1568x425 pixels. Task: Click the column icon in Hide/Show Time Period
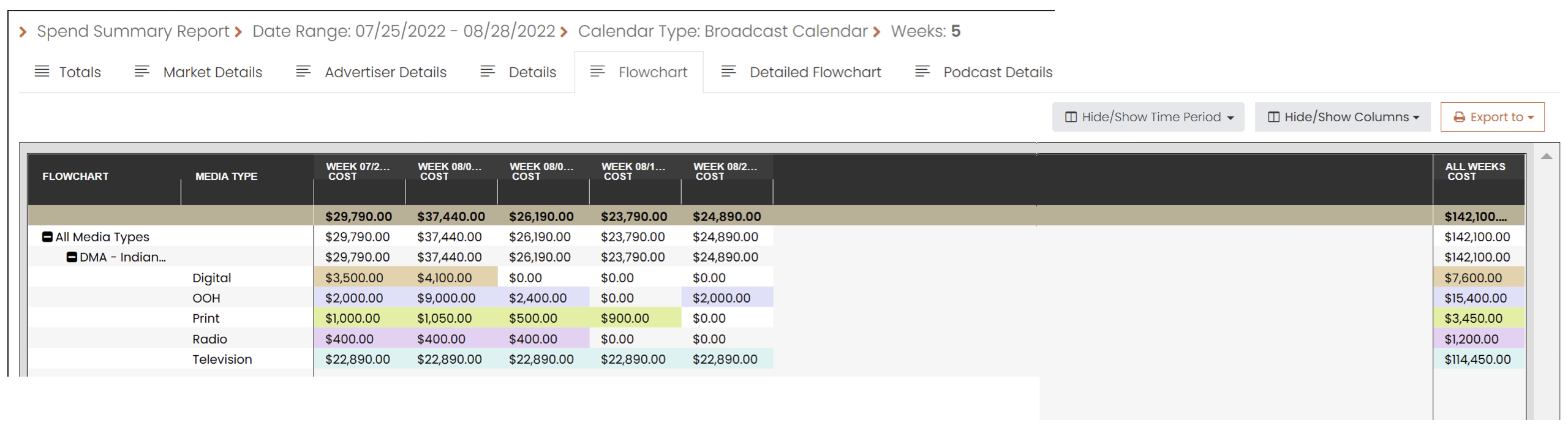(x=1071, y=117)
